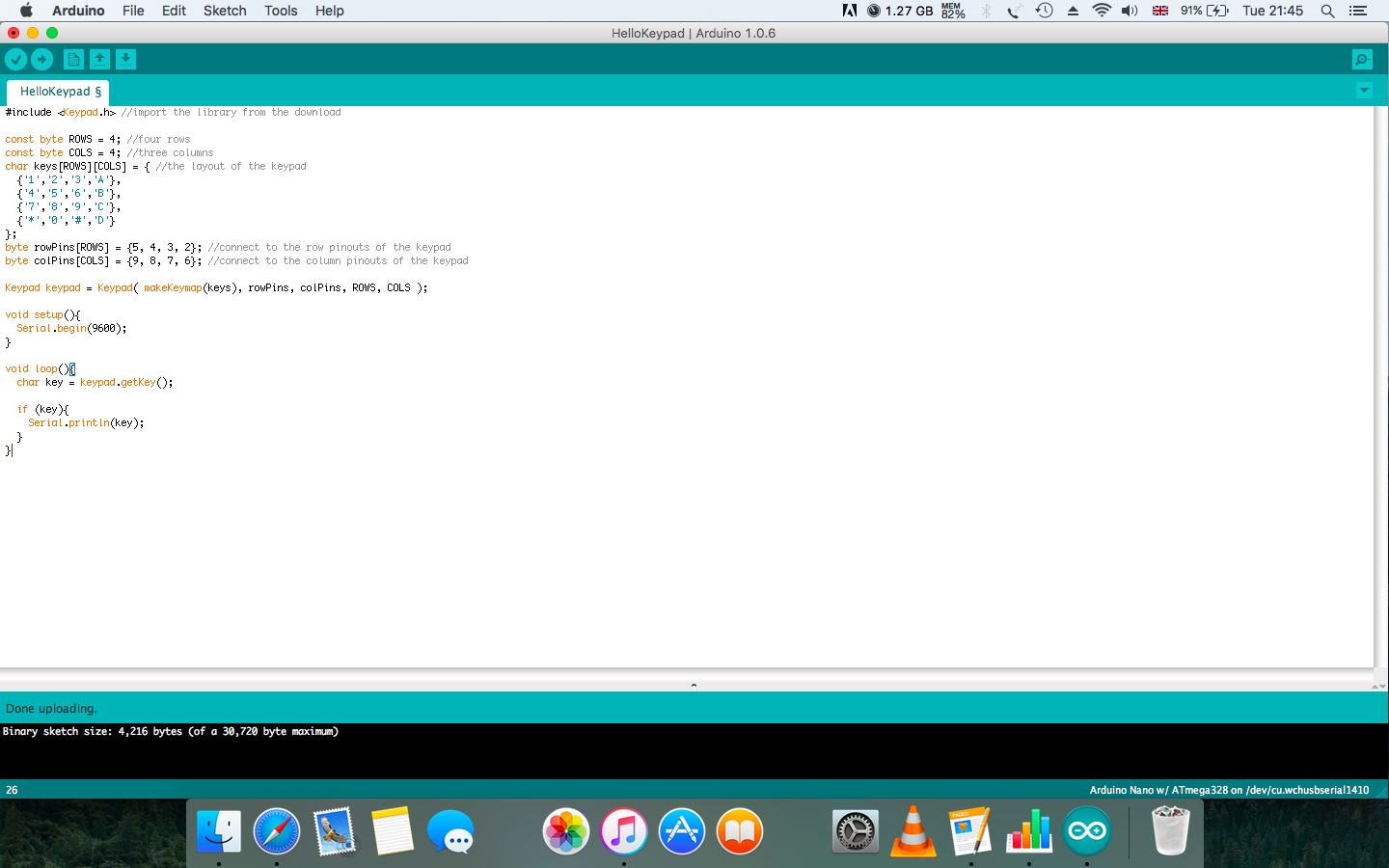Open the Sketch menu
The height and width of the screenshot is (868, 1389).
(x=225, y=11)
